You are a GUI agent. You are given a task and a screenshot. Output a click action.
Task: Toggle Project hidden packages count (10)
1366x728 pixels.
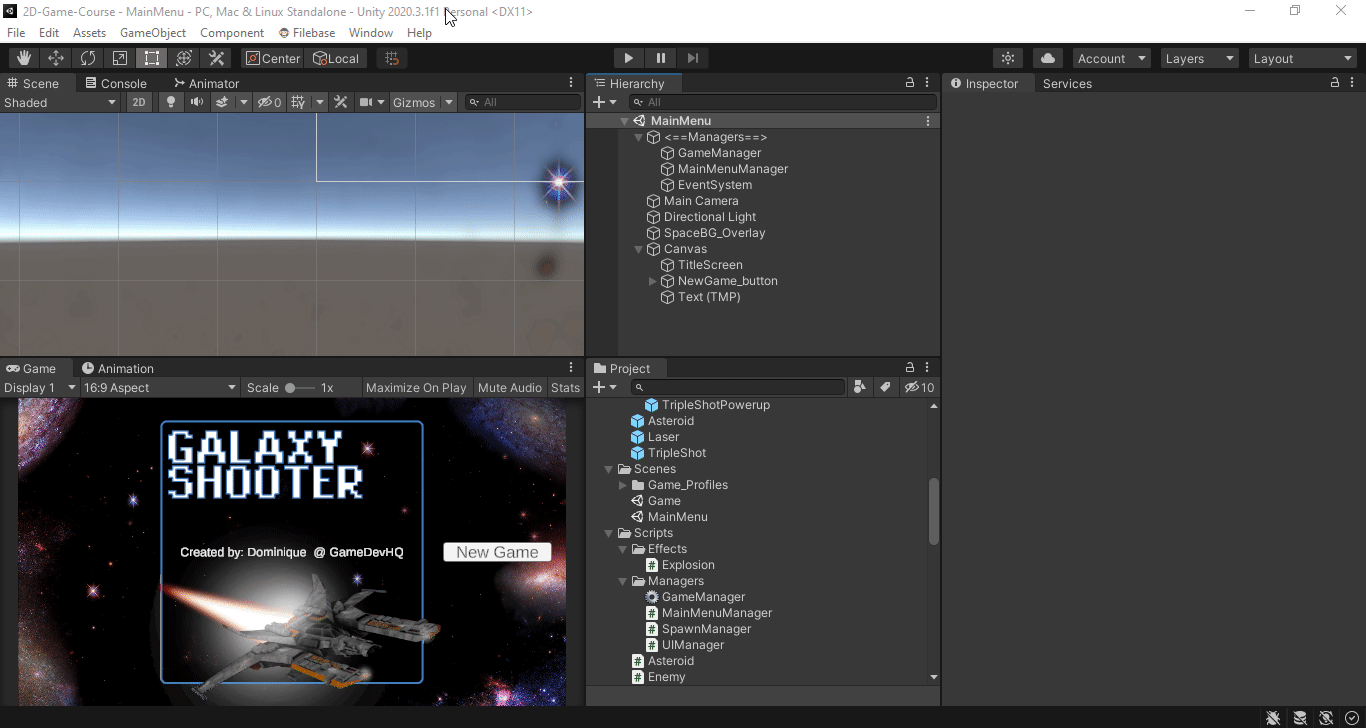point(919,387)
